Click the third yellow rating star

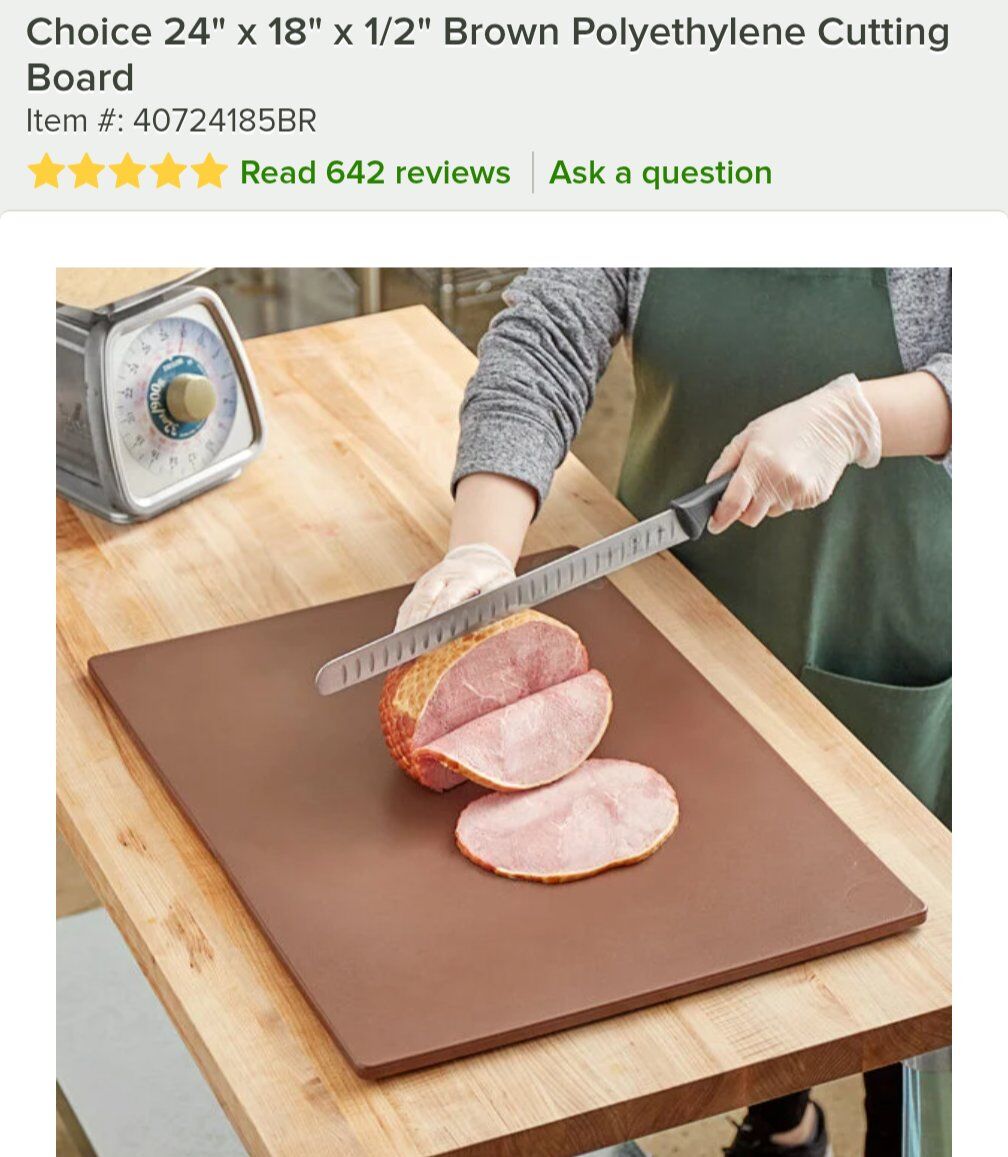tap(127, 172)
